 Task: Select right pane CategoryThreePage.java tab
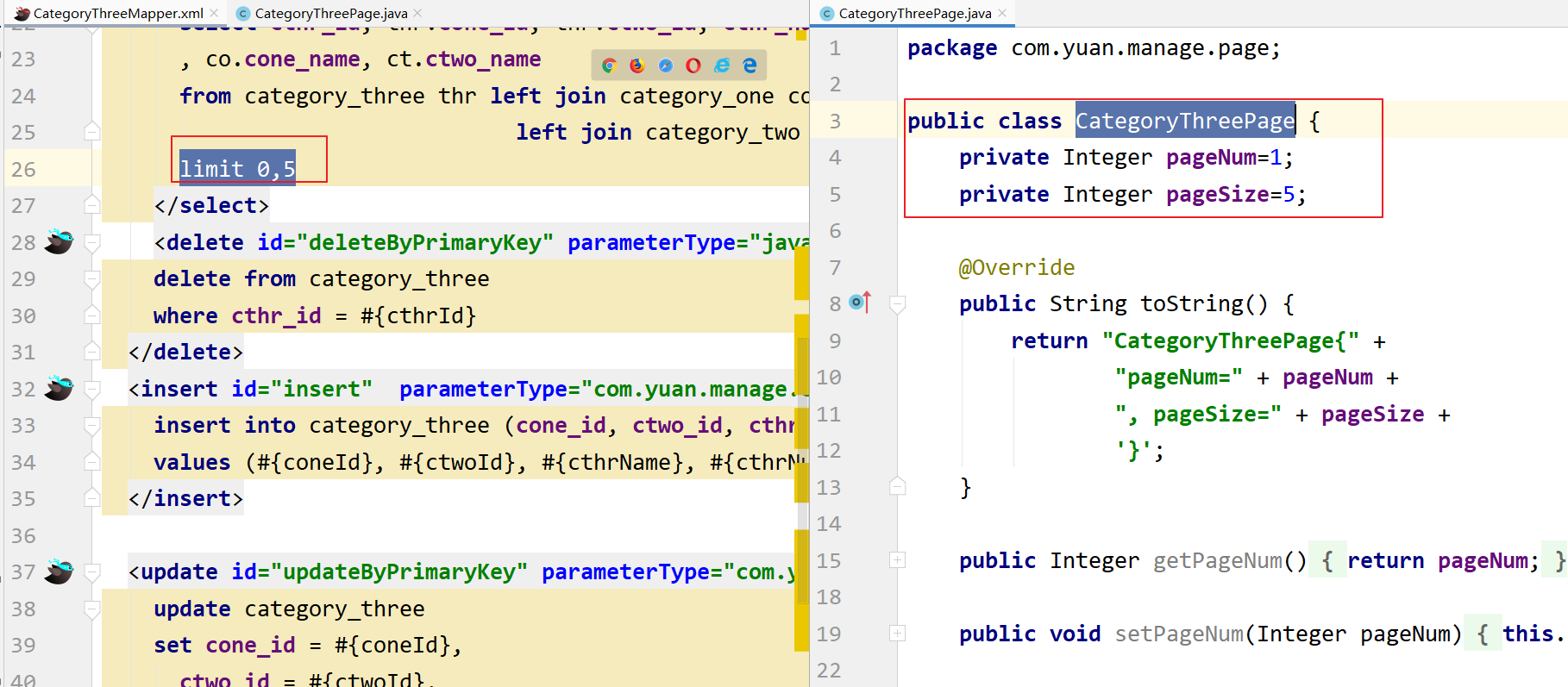click(x=915, y=13)
